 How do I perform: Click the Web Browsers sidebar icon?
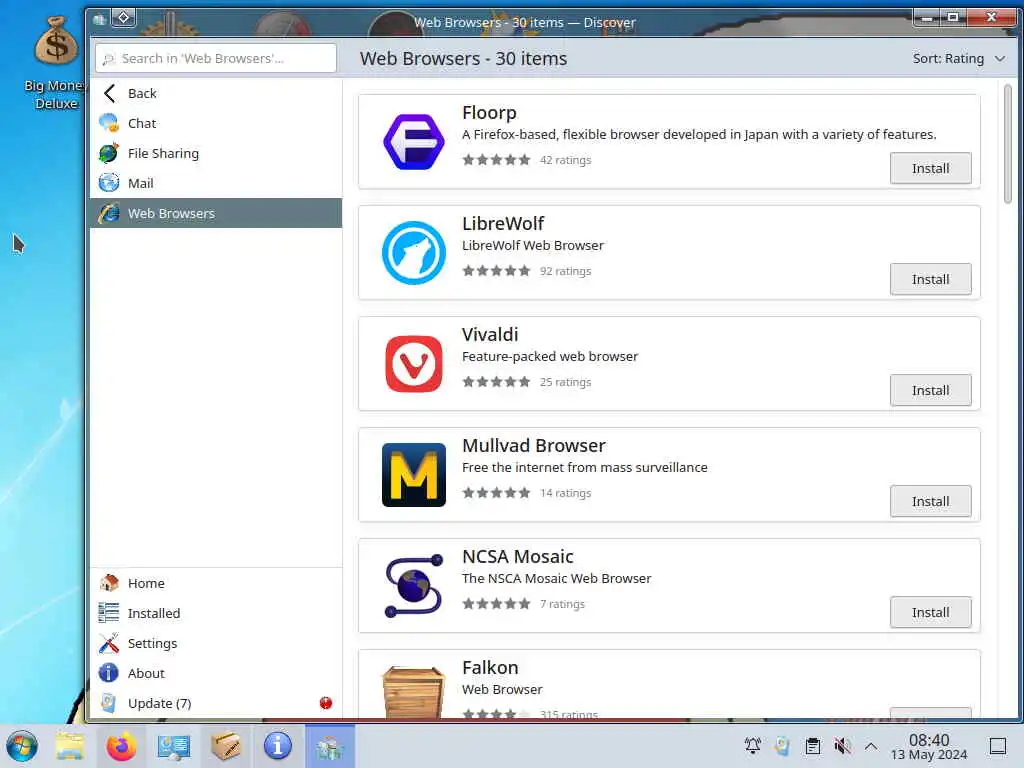pyautogui.click(x=108, y=214)
